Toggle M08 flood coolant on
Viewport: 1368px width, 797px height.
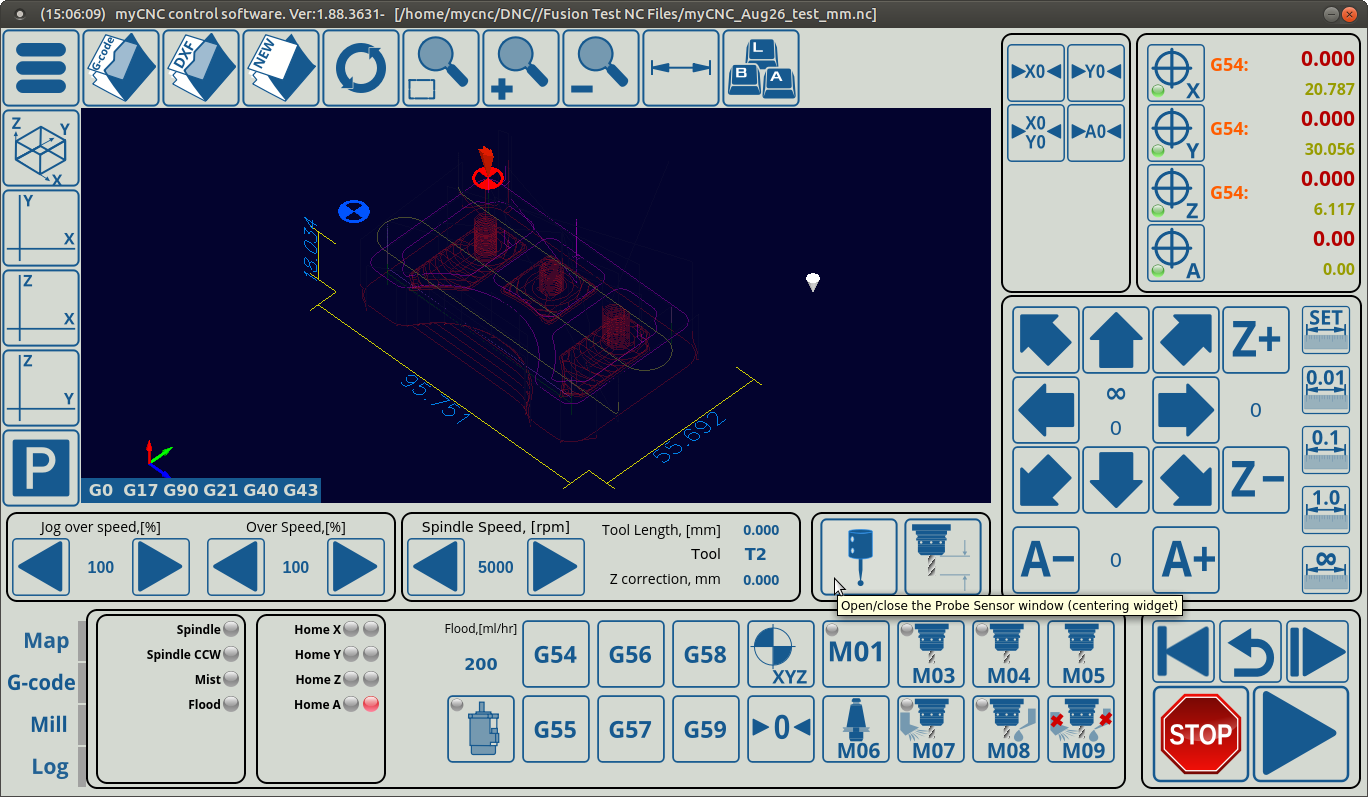click(1008, 730)
